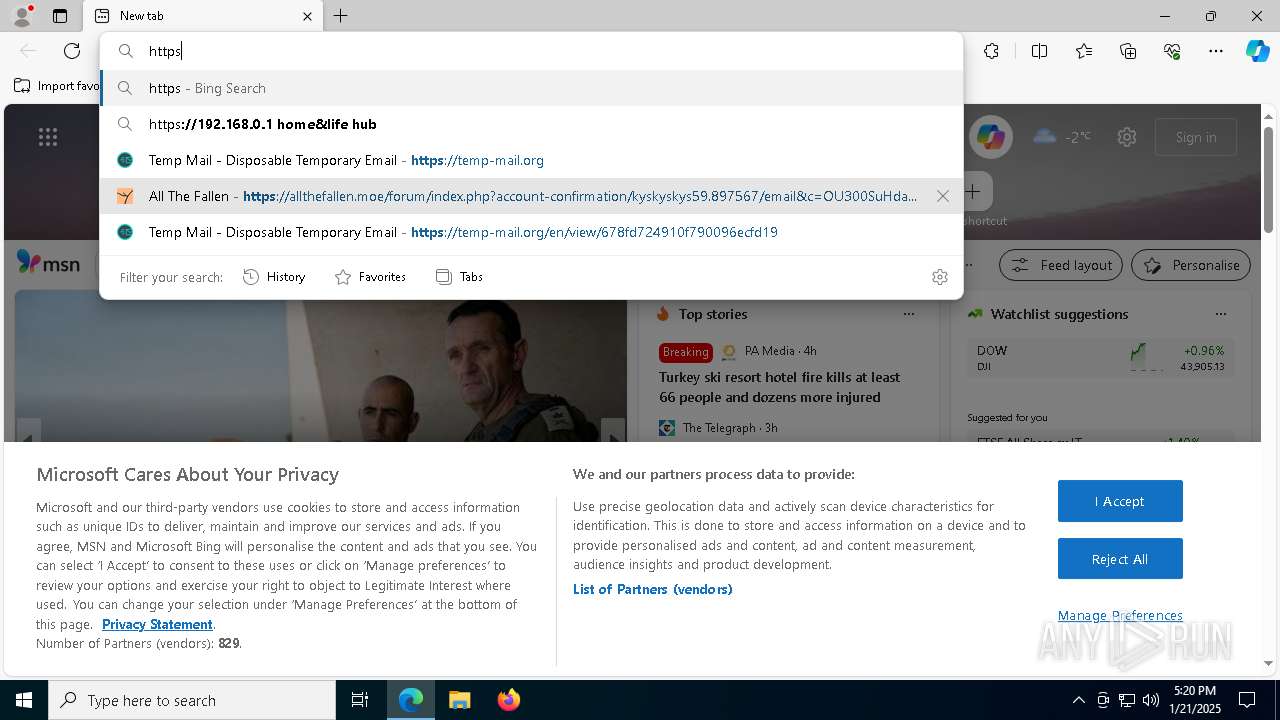Open new tab page settings gear

[1127, 137]
